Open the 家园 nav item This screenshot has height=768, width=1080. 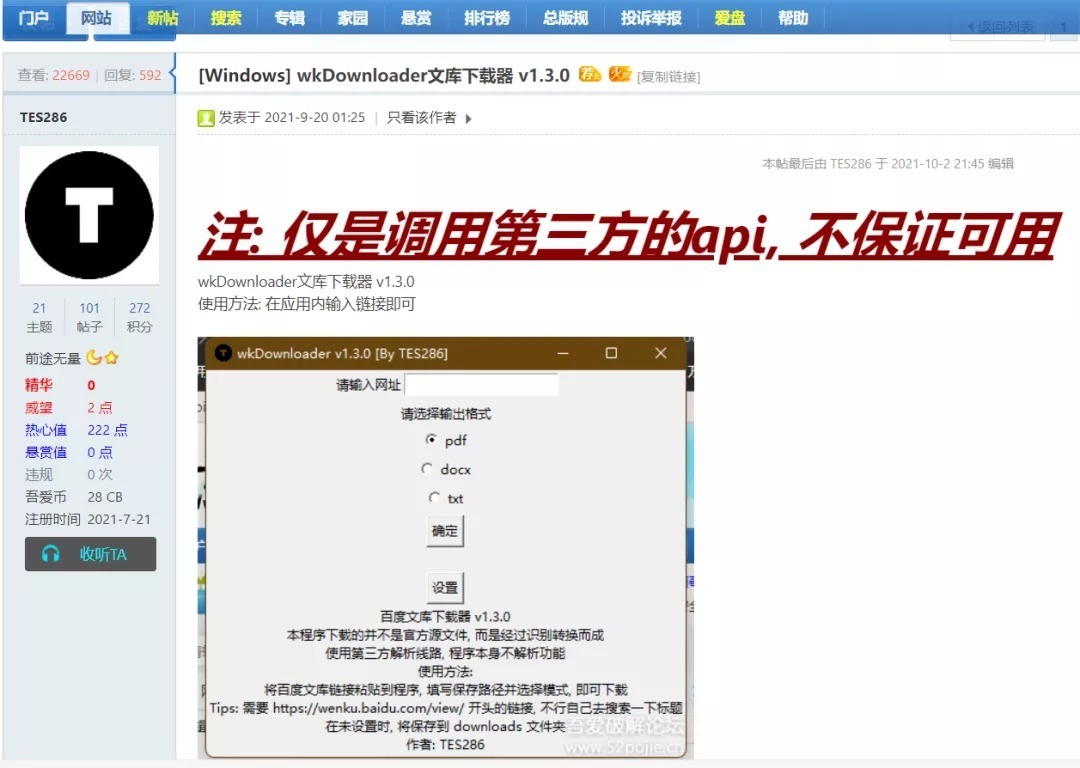point(353,18)
